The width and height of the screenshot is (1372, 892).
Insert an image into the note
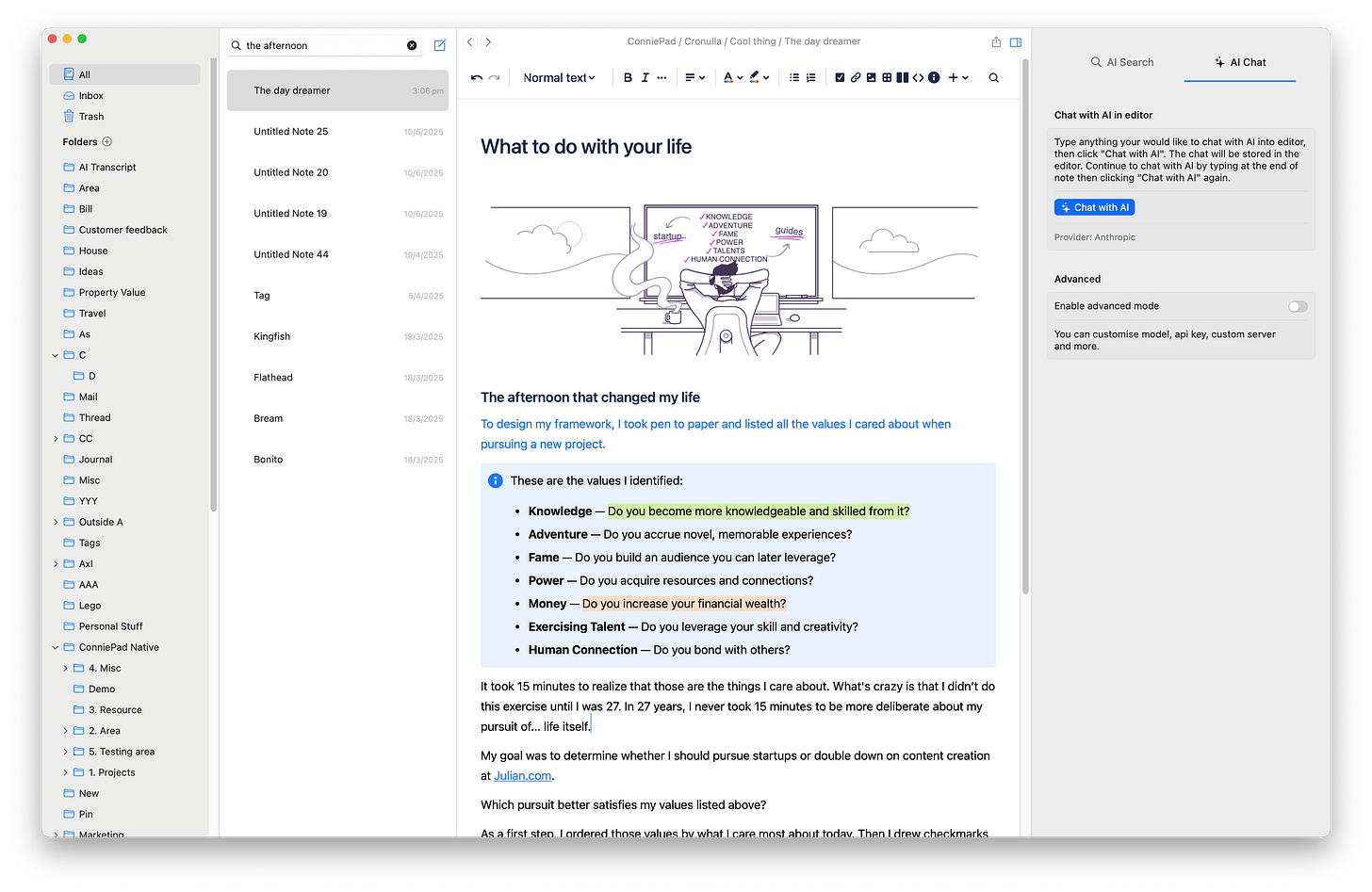coord(871,77)
